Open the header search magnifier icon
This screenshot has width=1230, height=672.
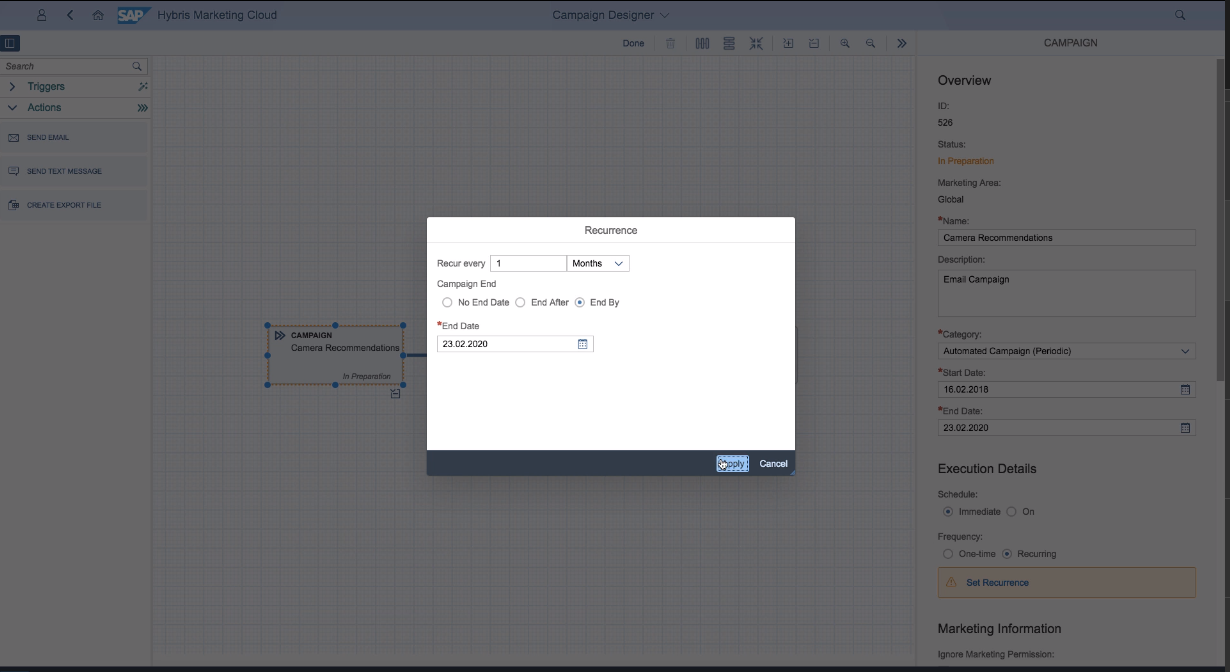(x=1180, y=15)
